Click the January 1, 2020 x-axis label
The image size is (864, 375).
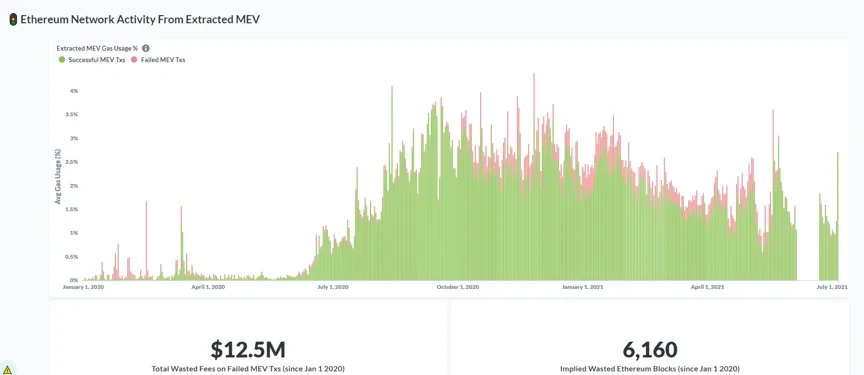(83, 287)
